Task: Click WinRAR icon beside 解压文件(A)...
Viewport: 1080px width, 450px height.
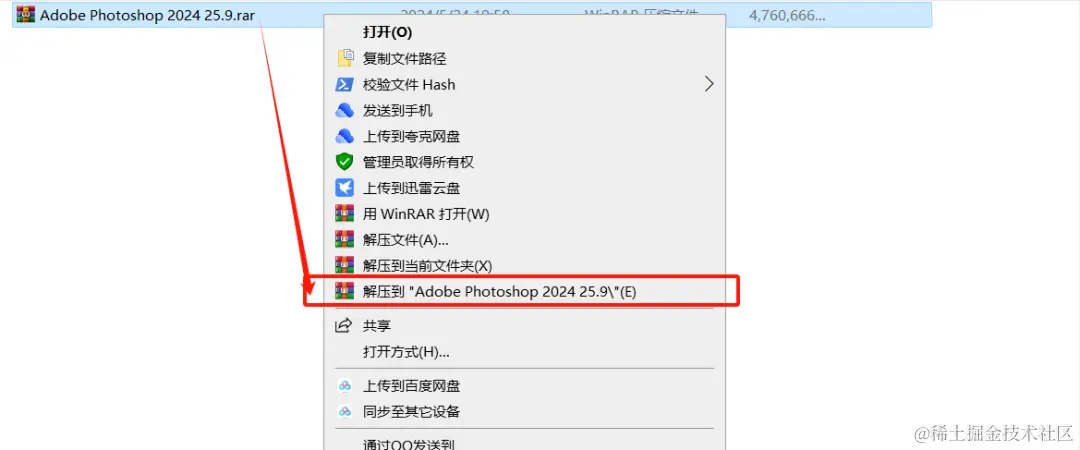Action: (344, 239)
